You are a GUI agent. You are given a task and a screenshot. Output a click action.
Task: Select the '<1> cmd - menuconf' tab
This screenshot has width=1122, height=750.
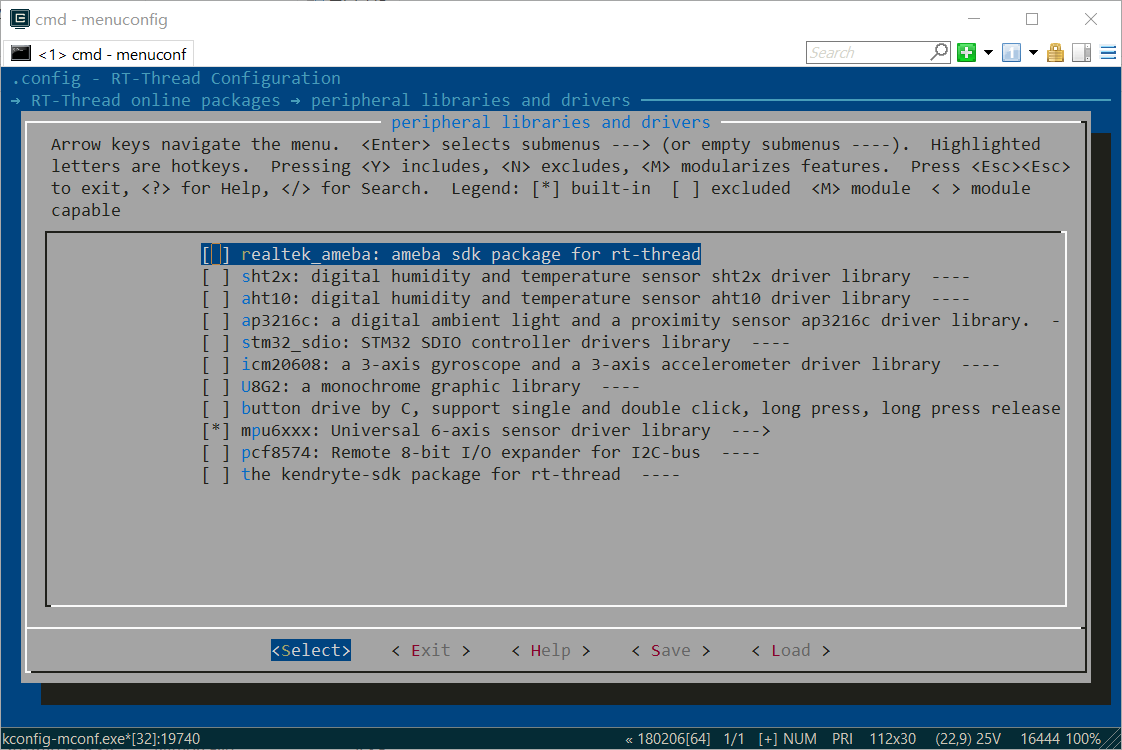tap(99, 54)
